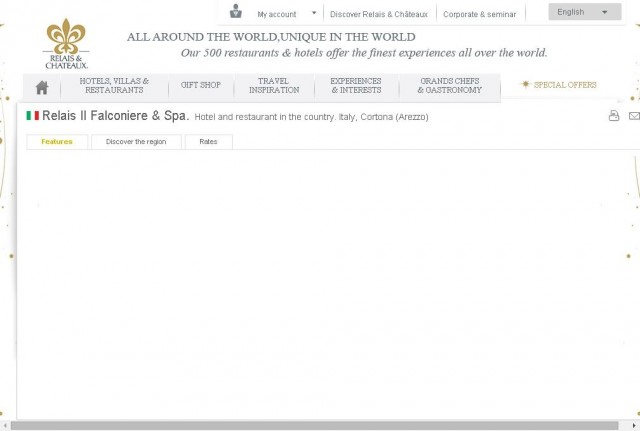Open the Gift Shop menu
This screenshot has width=640, height=431.
coord(201,85)
